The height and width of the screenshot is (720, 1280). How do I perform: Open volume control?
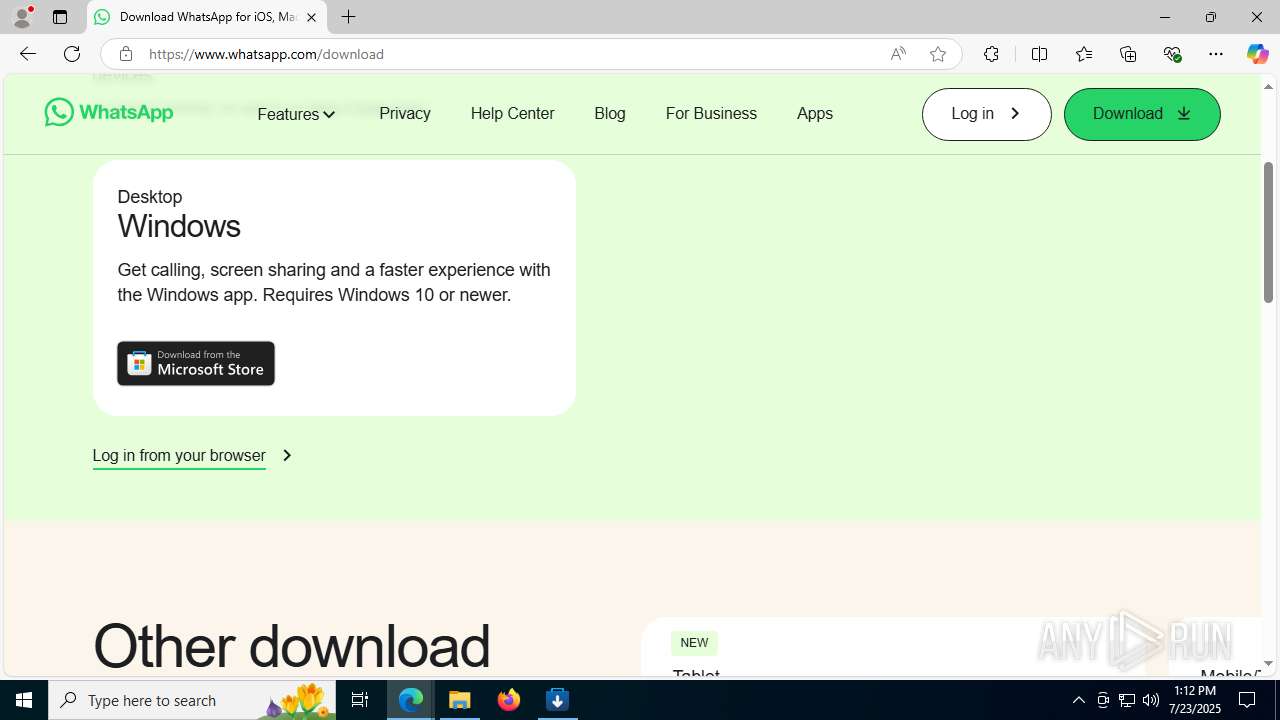click(1151, 700)
